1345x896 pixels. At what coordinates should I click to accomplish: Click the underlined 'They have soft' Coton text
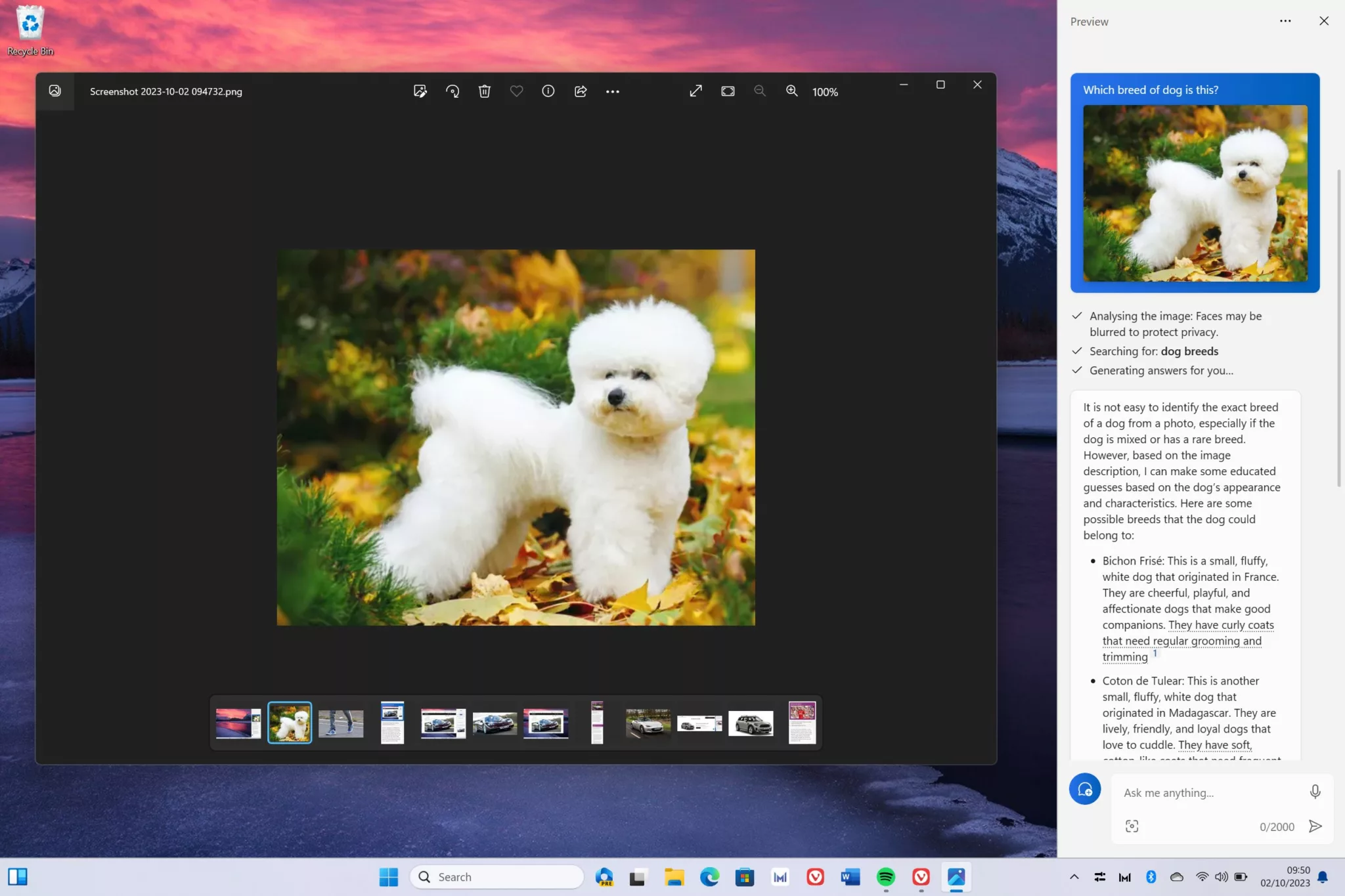click(1215, 745)
